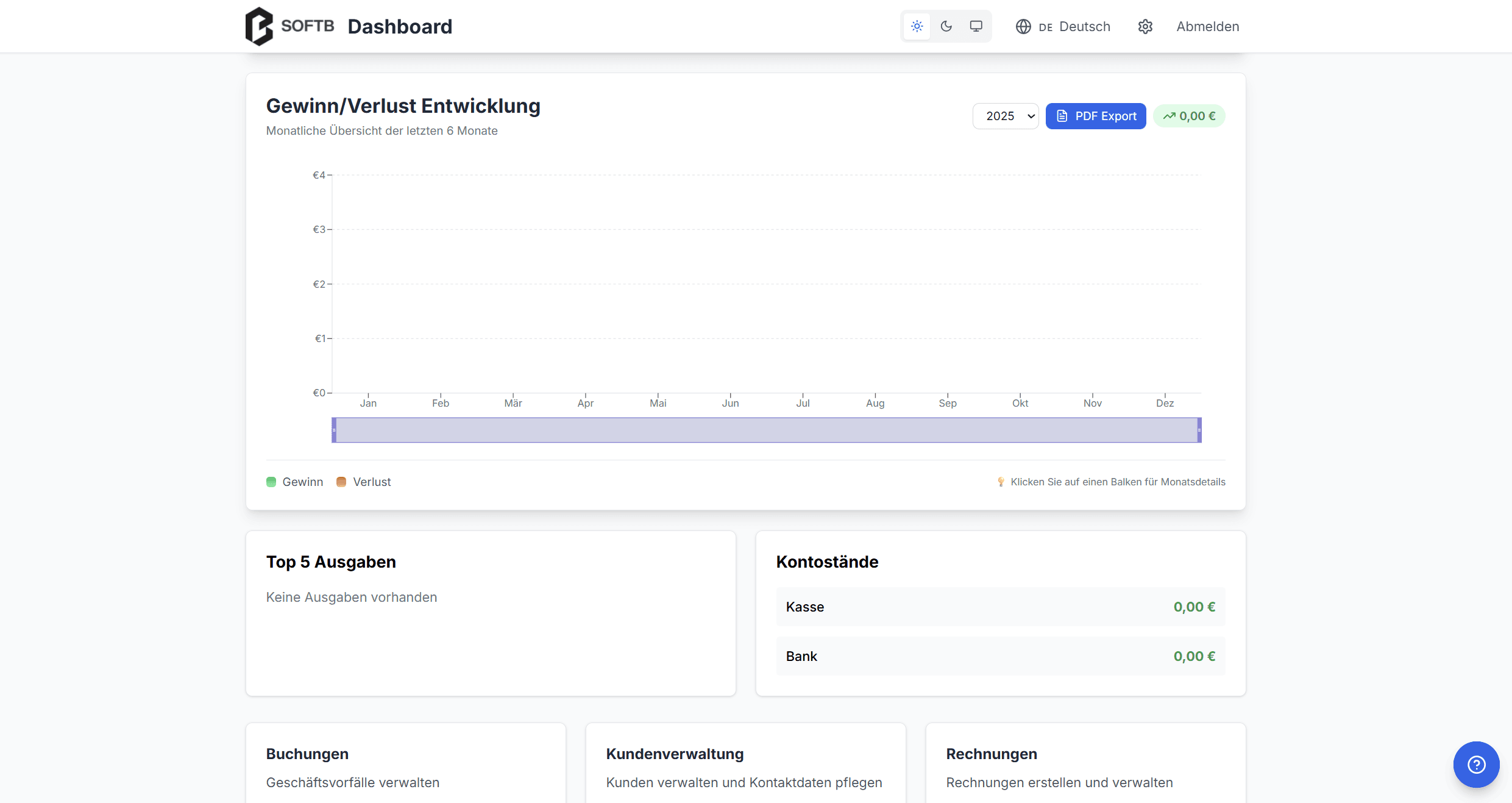Select system theme monitor icon
Viewport: 1512px width, 803px height.
[976, 26]
